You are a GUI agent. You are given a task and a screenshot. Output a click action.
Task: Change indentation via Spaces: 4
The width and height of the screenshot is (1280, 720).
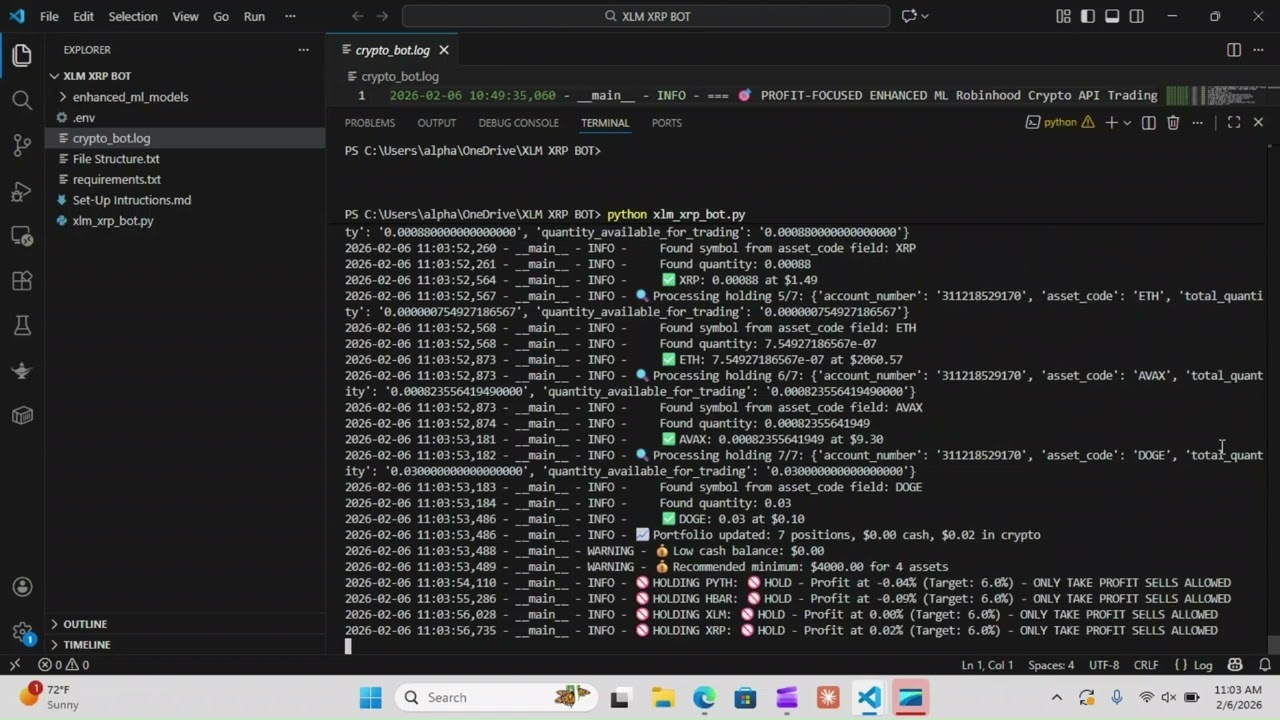point(1051,665)
